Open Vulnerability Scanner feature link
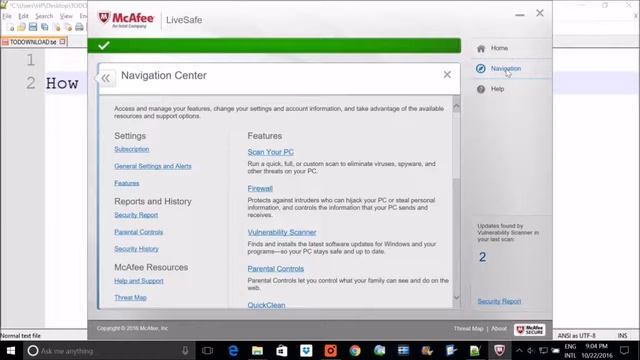The width and height of the screenshot is (640, 360). [282, 232]
